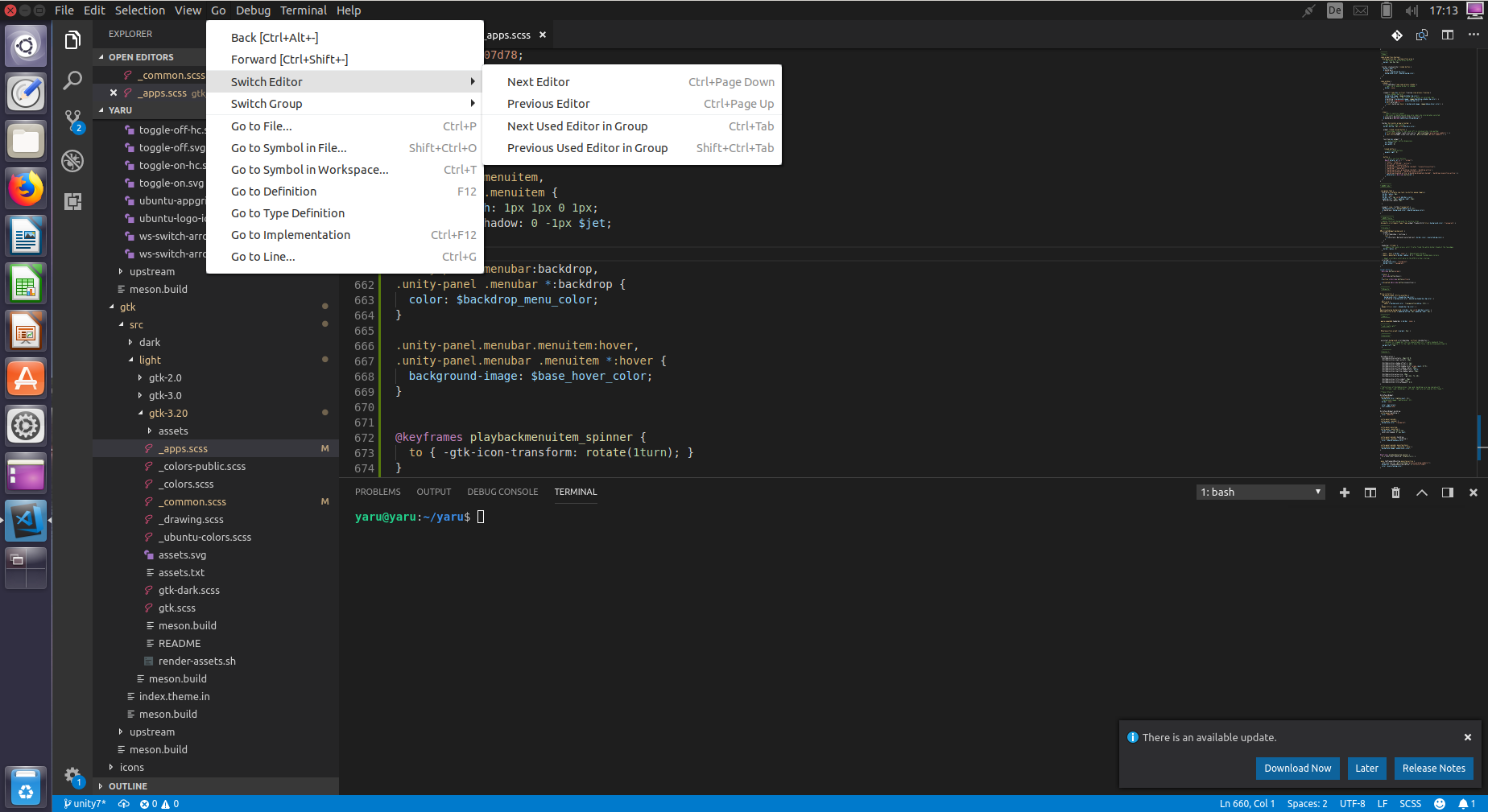This screenshot has width=1488, height=812.
Task: Open Source Control view with 2 changes
Action: coord(72,121)
